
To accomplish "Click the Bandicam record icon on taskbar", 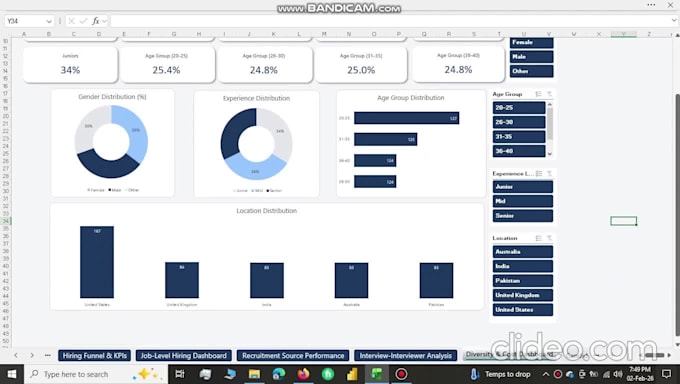I will click(x=401, y=374).
